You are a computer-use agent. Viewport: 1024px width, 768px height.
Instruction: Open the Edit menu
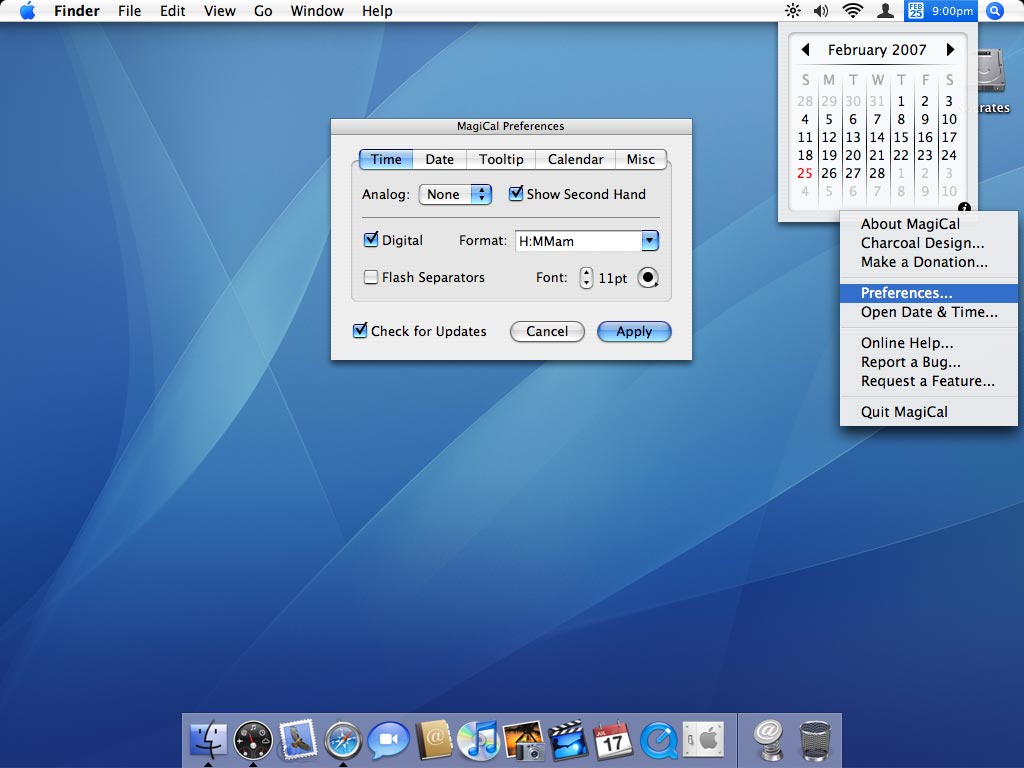[x=172, y=11]
